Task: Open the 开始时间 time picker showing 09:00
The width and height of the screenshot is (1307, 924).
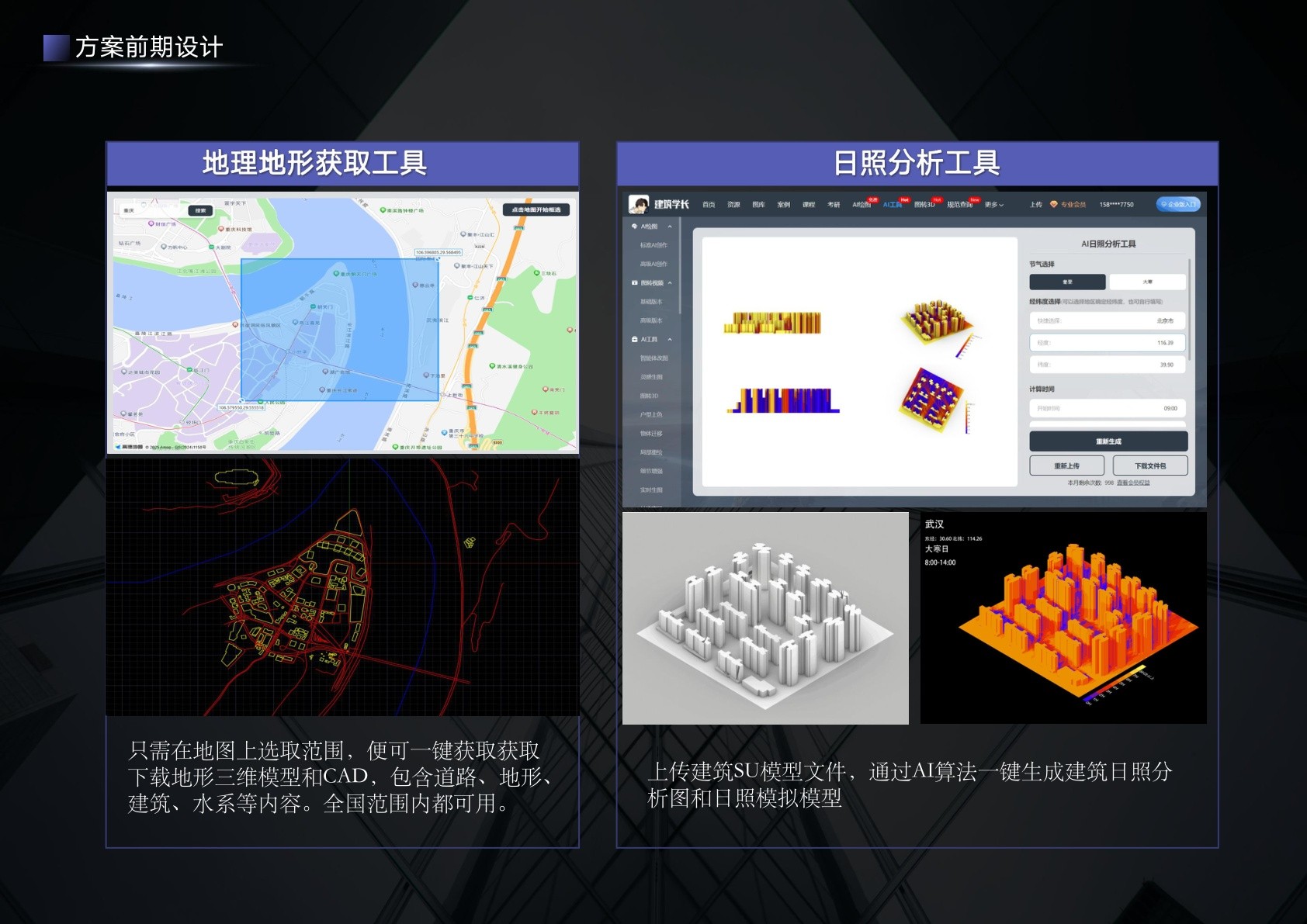Action: point(1108,408)
